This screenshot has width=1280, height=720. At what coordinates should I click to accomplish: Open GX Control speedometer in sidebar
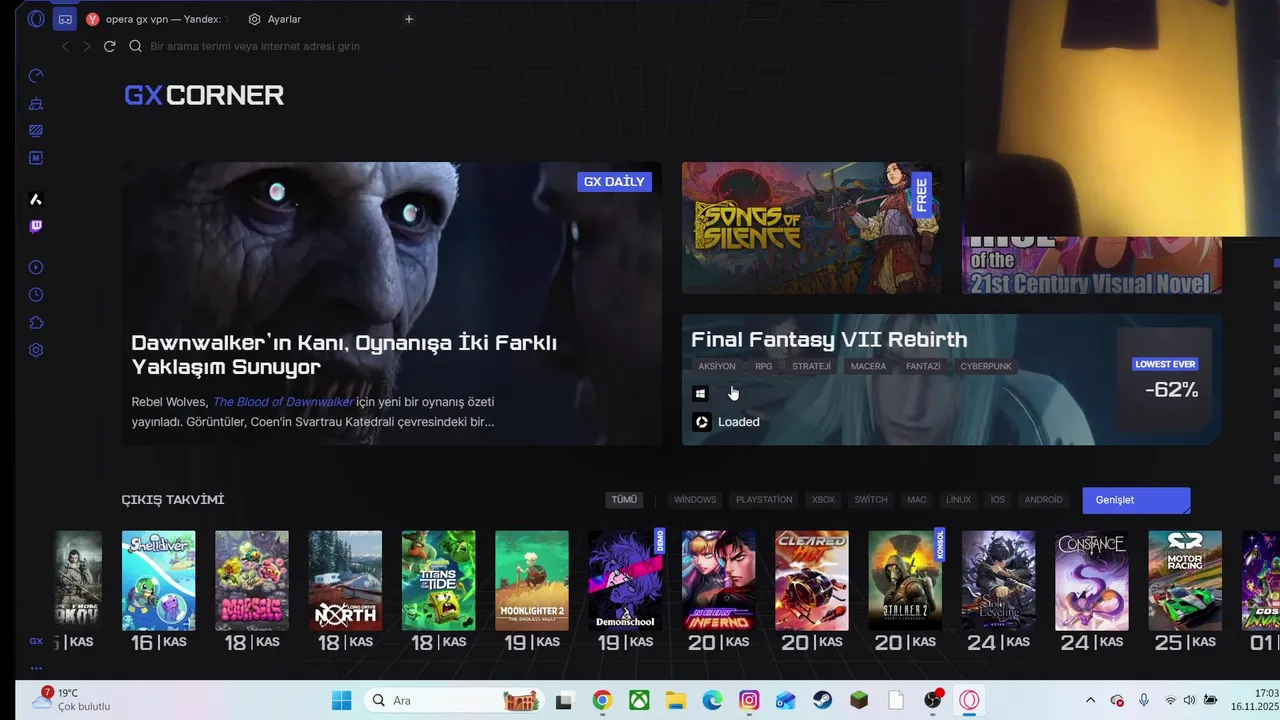click(36, 76)
